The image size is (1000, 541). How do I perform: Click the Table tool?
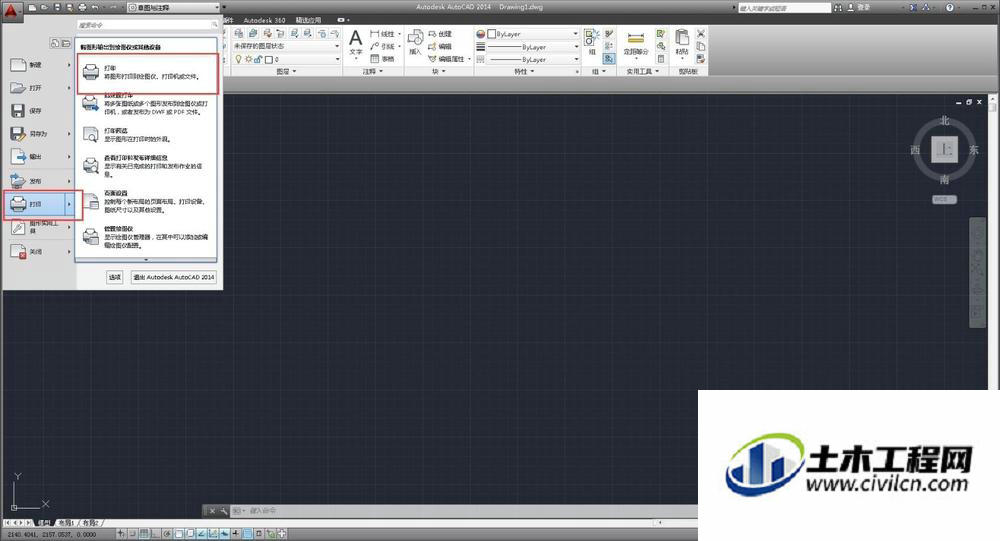coord(383,59)
